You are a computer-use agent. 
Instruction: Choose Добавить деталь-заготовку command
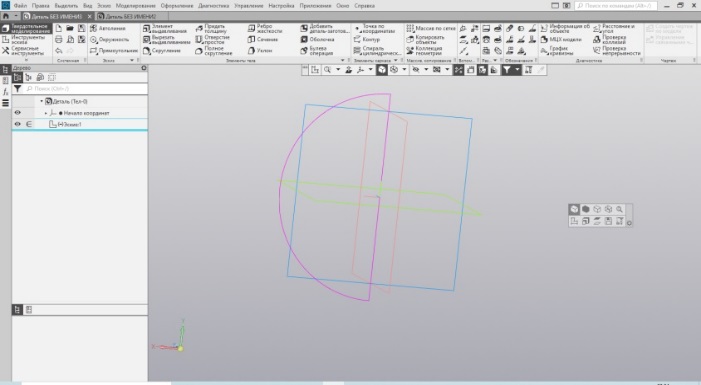coord(325,29)
